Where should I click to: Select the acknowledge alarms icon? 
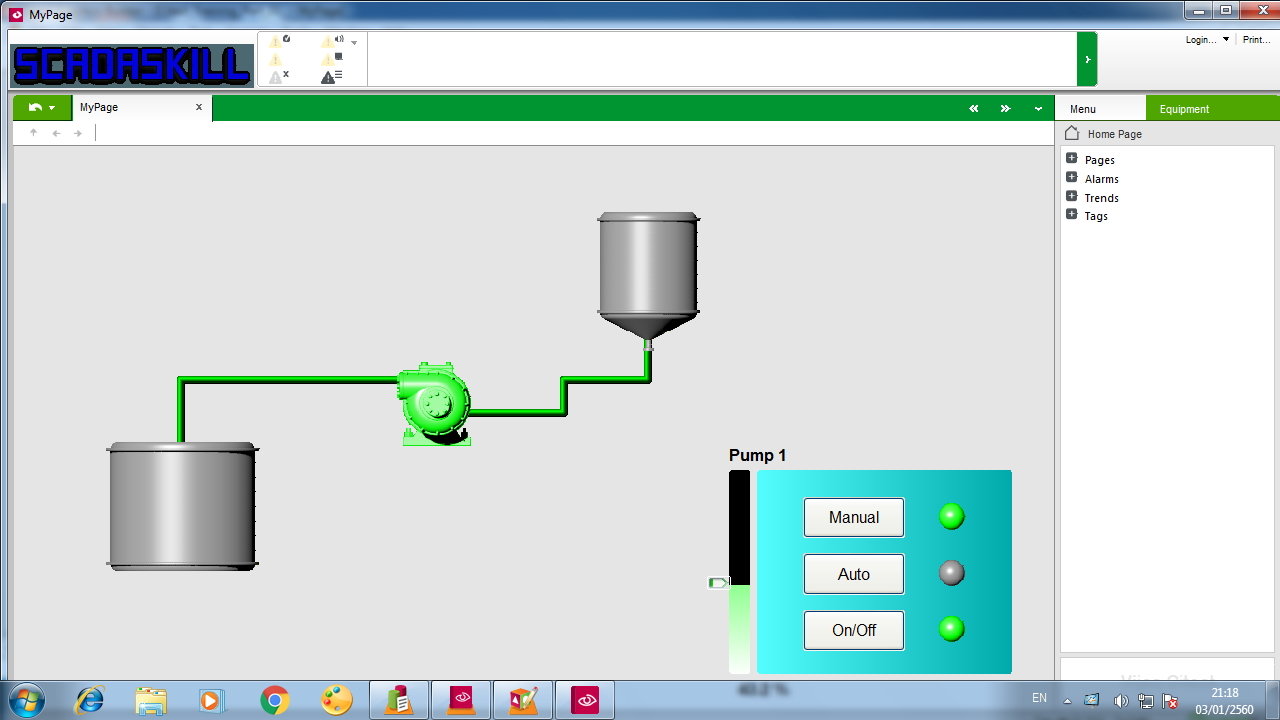(276, 41)
